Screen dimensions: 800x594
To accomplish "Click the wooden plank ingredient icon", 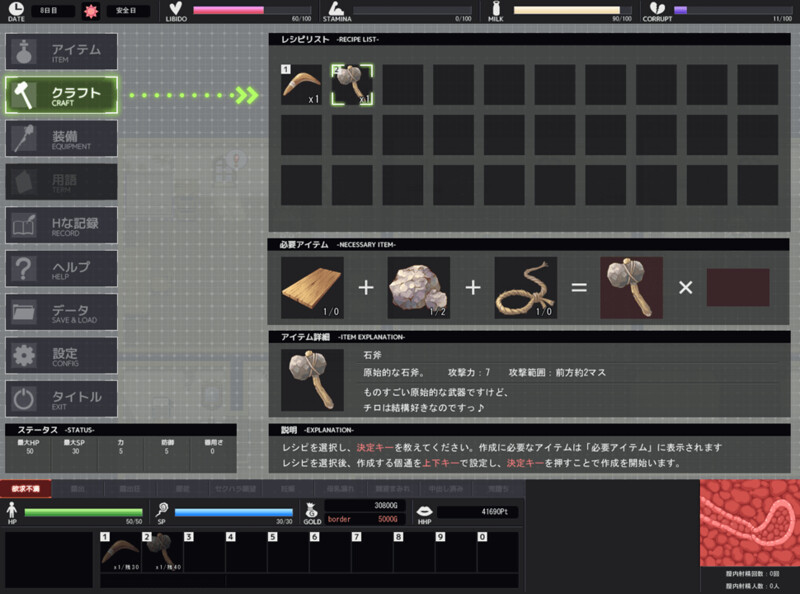I will click(x=312, y=288).
